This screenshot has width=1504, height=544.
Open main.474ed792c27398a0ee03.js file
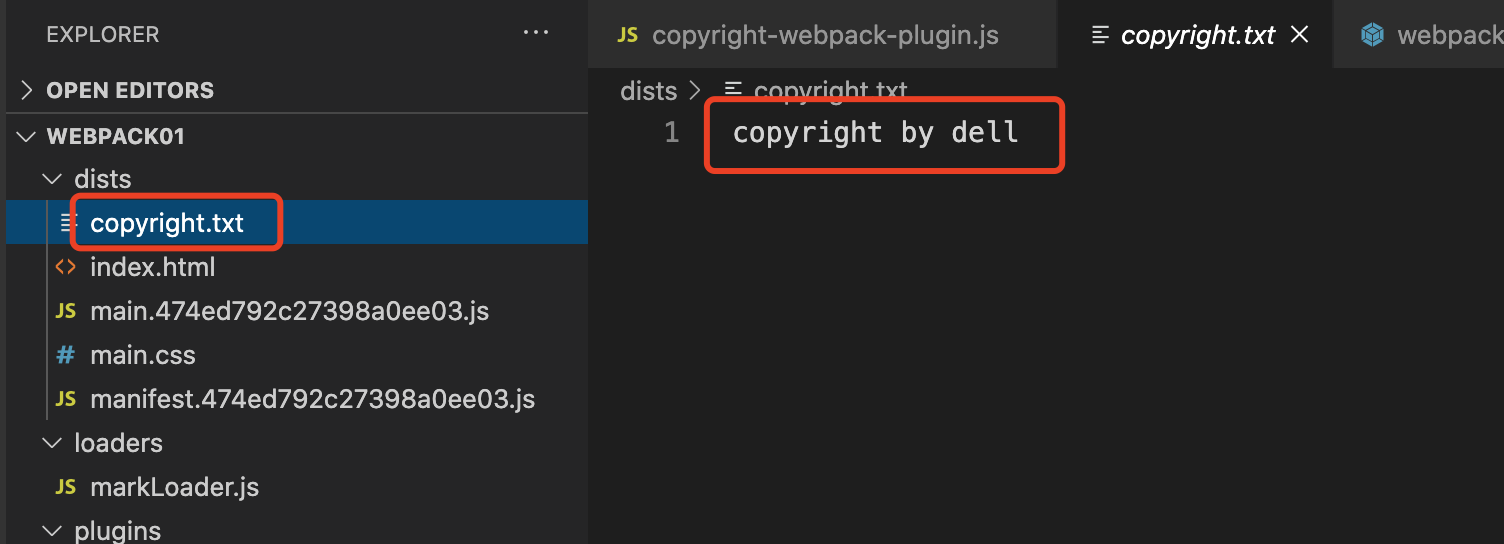coord(289,311)
